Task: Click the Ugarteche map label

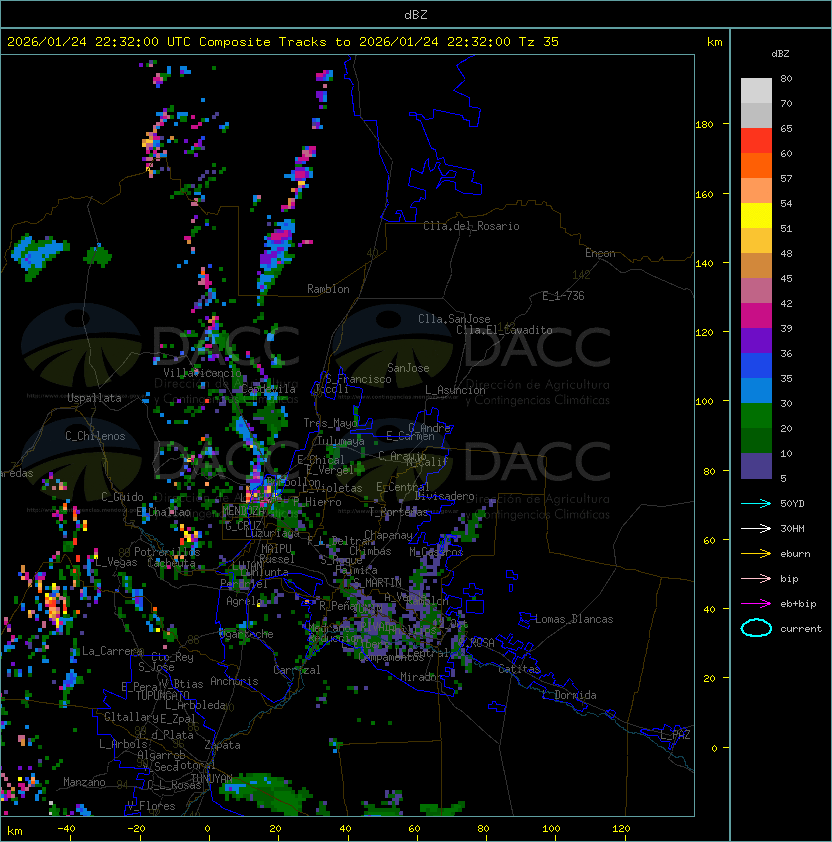Action: [x=246, y=634]
